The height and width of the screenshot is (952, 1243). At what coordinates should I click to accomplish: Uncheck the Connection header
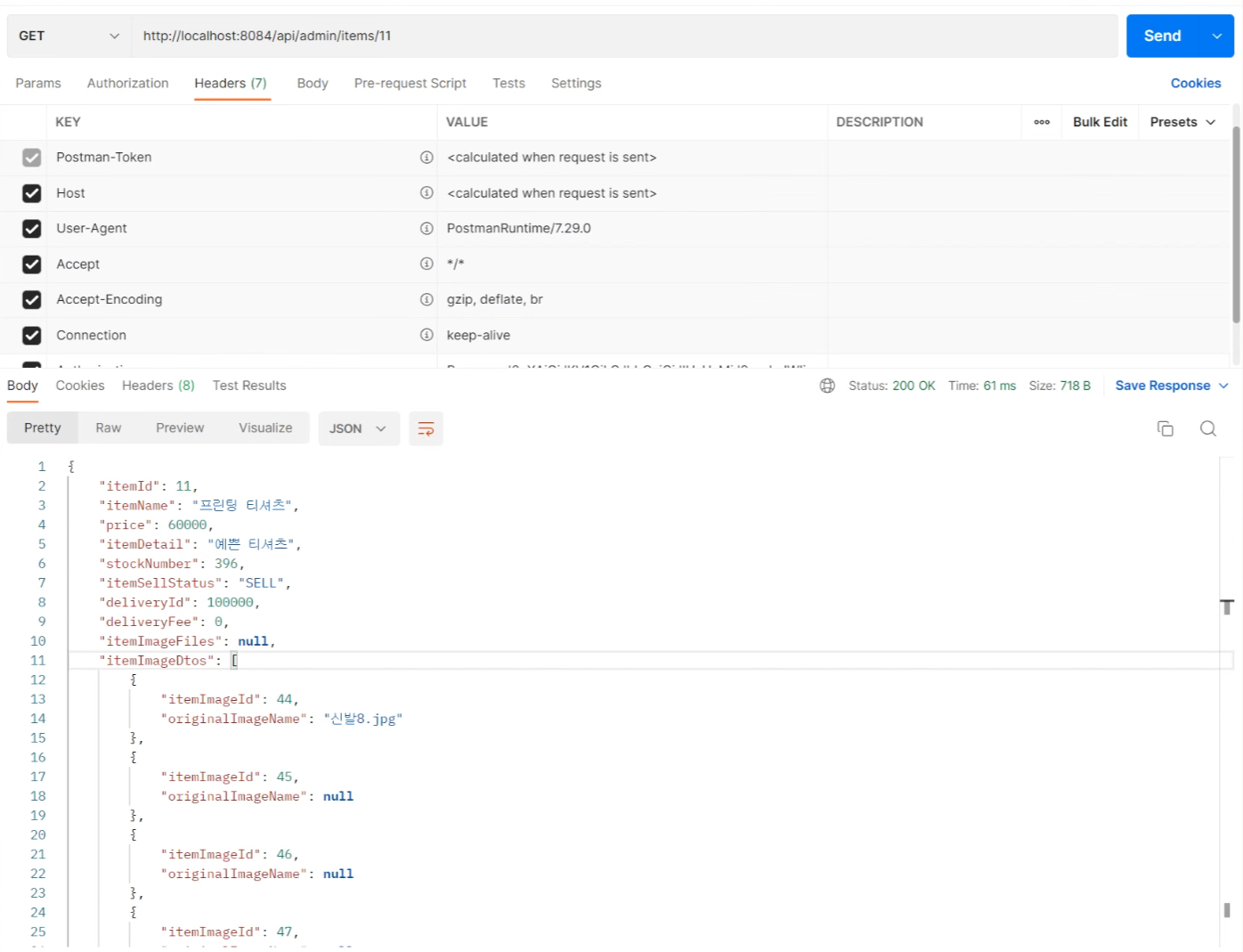pos(32,336)
